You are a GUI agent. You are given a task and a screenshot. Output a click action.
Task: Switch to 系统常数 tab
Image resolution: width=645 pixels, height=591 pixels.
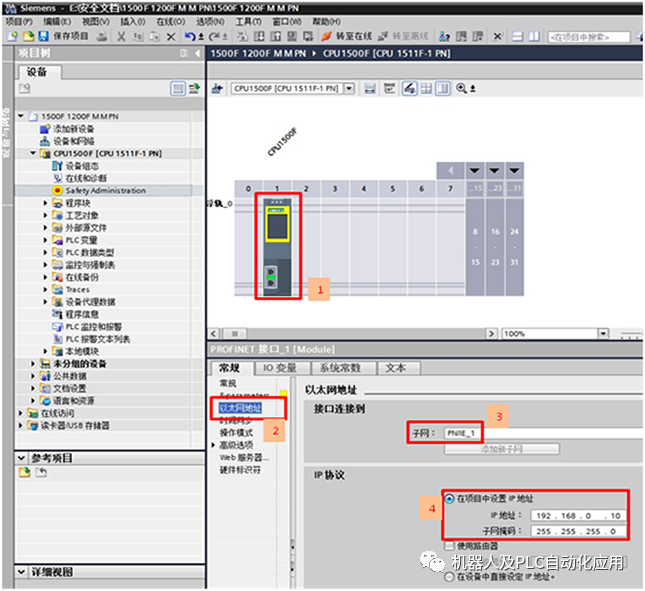point(341,368)
